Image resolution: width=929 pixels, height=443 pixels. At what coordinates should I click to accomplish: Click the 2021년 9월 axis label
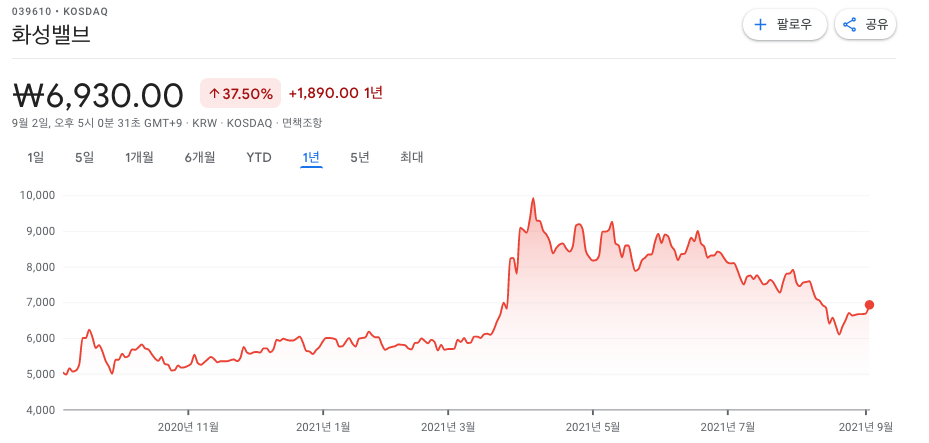(866, 426)
